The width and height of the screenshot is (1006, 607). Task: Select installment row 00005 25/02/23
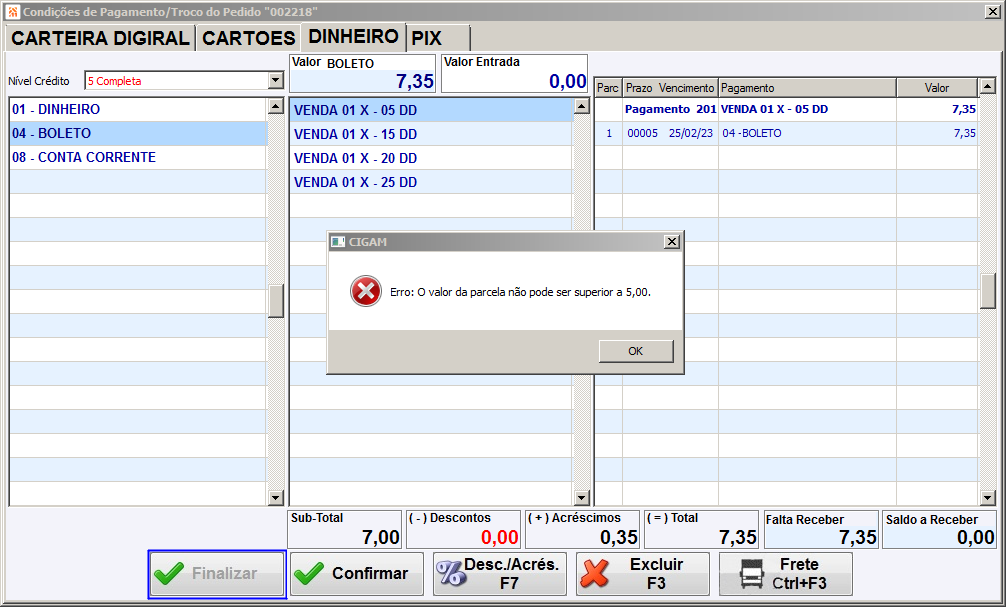tap(786, 133)
